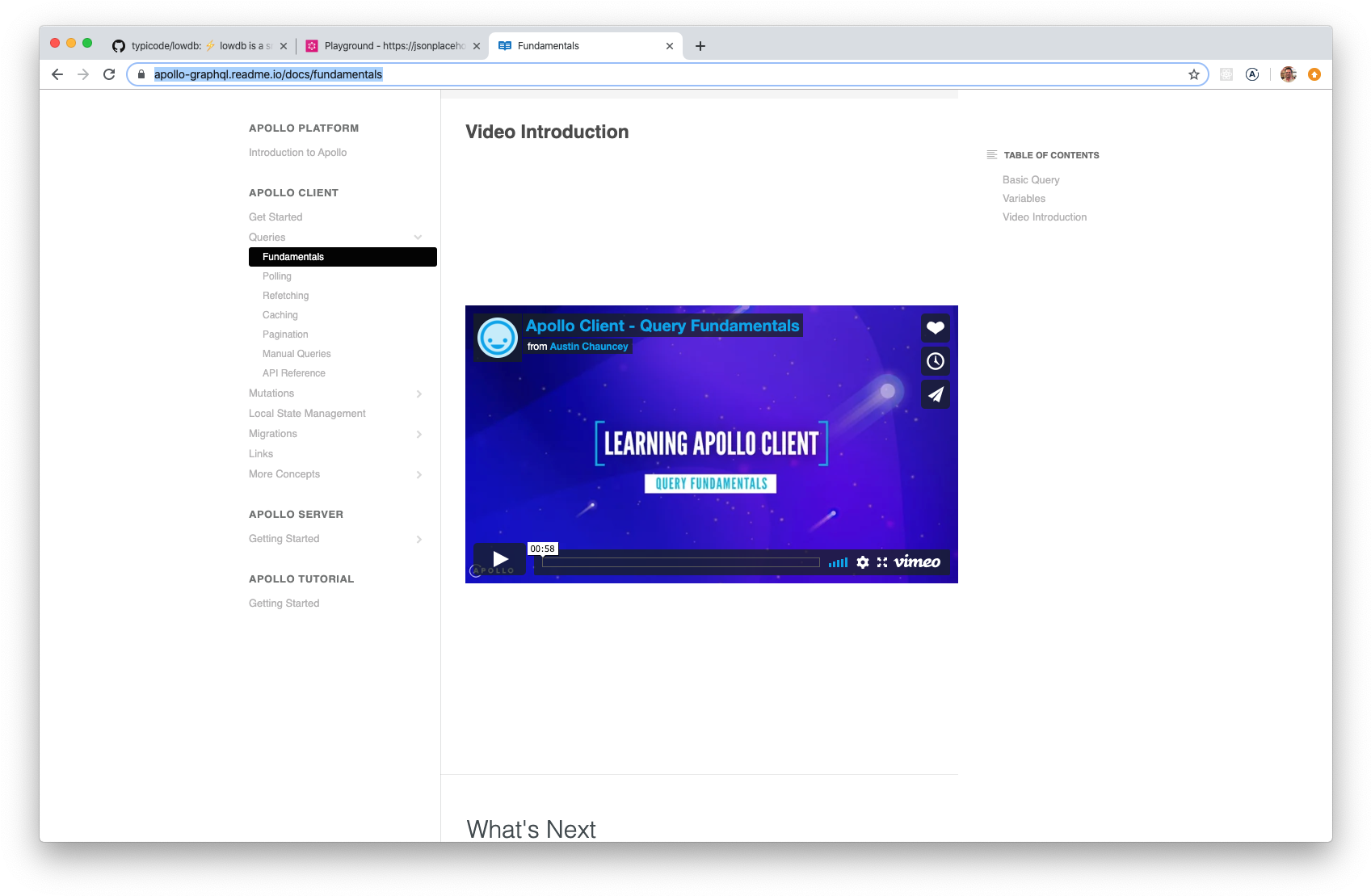Open the Refetching docs page
This screenshot has height=896, width=1371.
click(285, 296)
